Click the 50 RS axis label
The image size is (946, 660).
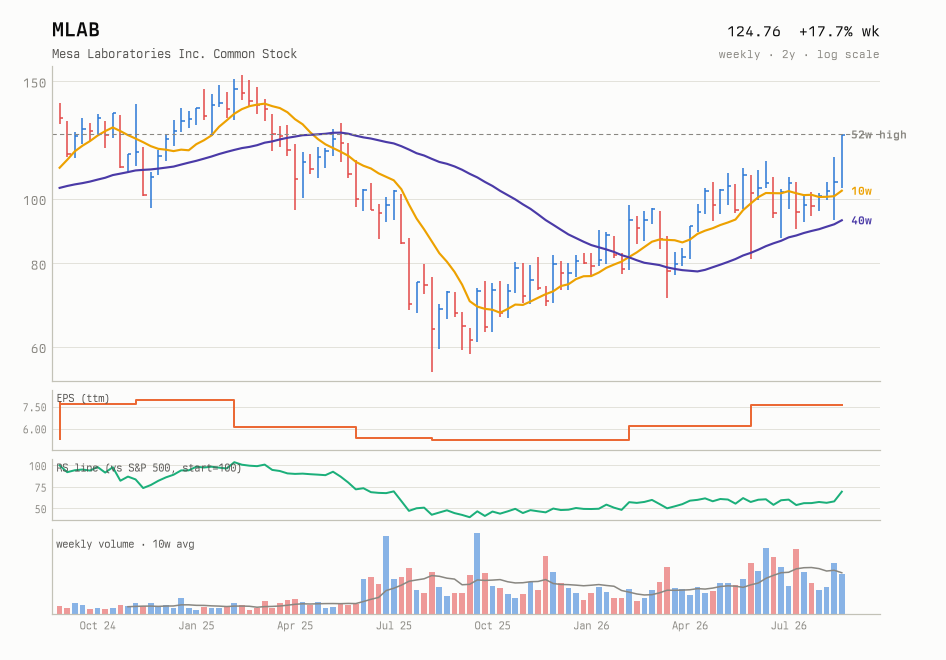click(x=40, y=509)
